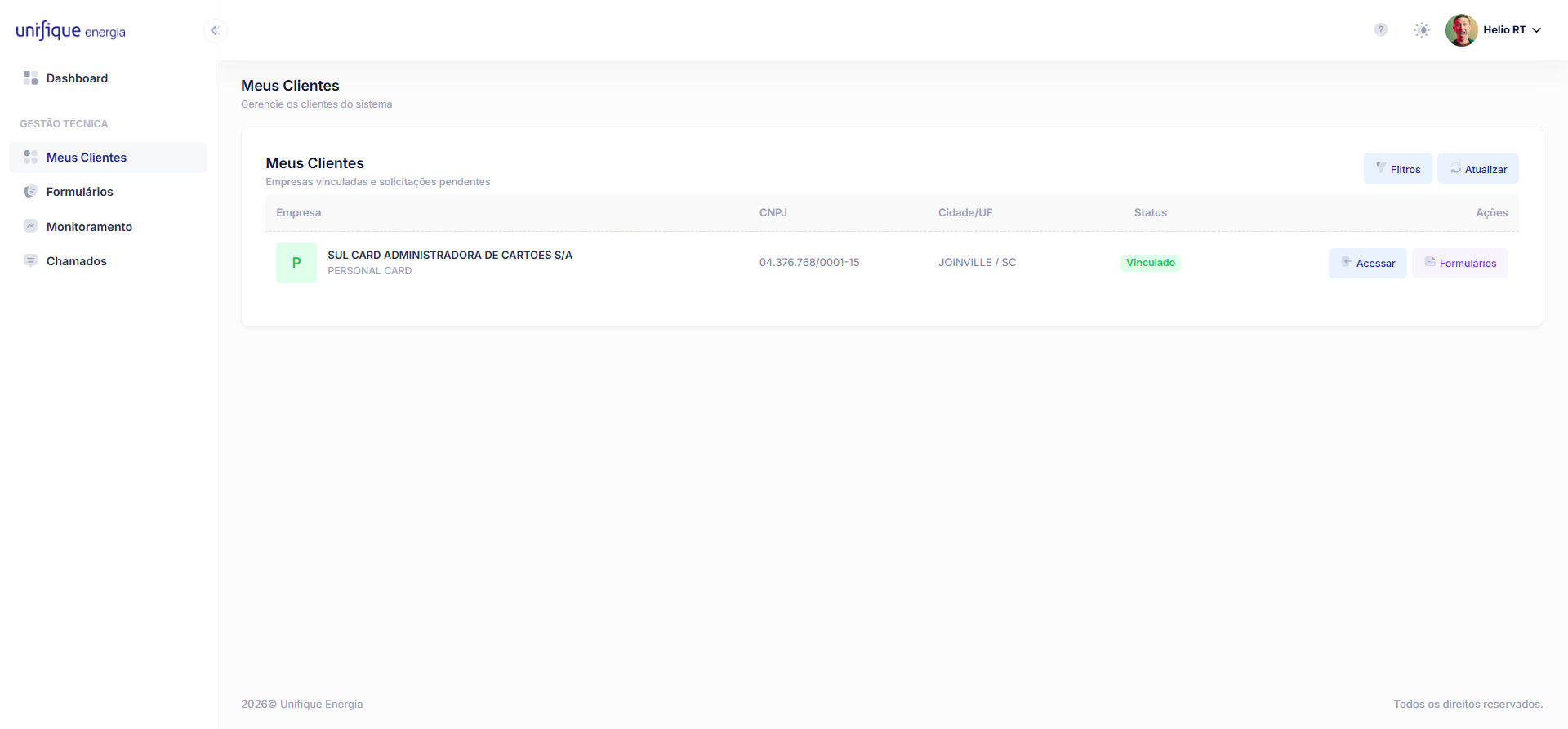Click the Meus Clientes sidebar icon

coord(31,157)
